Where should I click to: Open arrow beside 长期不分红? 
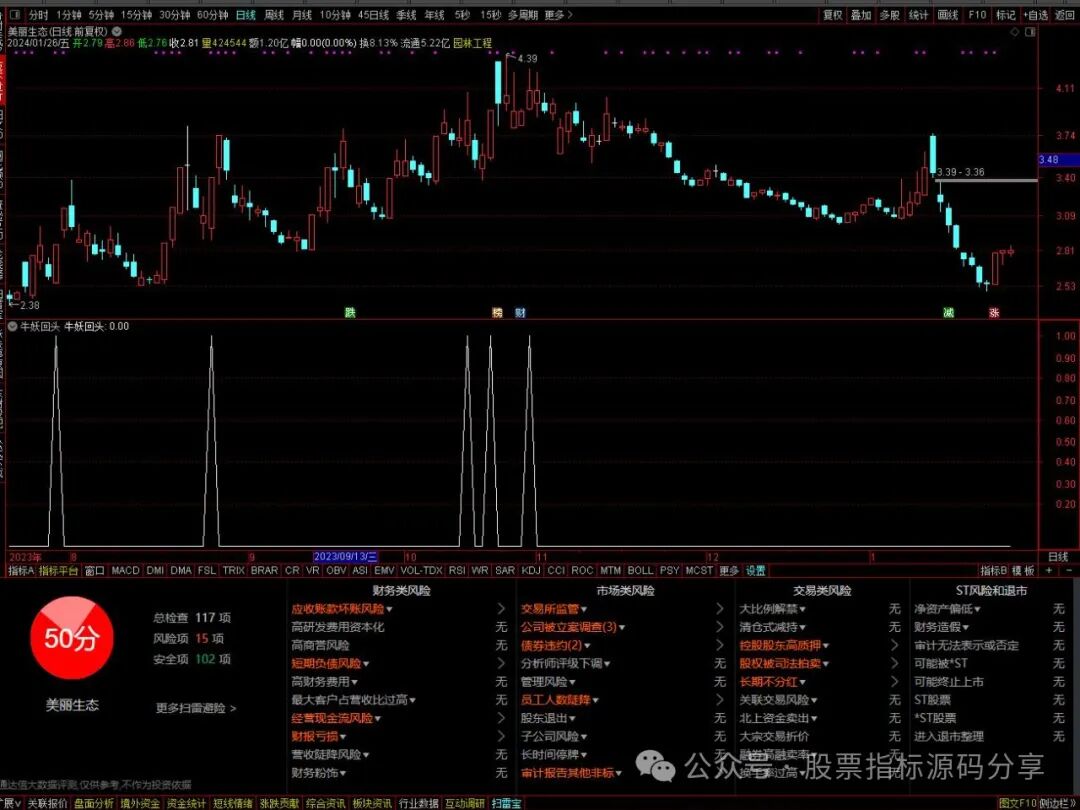[x=895, y=682]
